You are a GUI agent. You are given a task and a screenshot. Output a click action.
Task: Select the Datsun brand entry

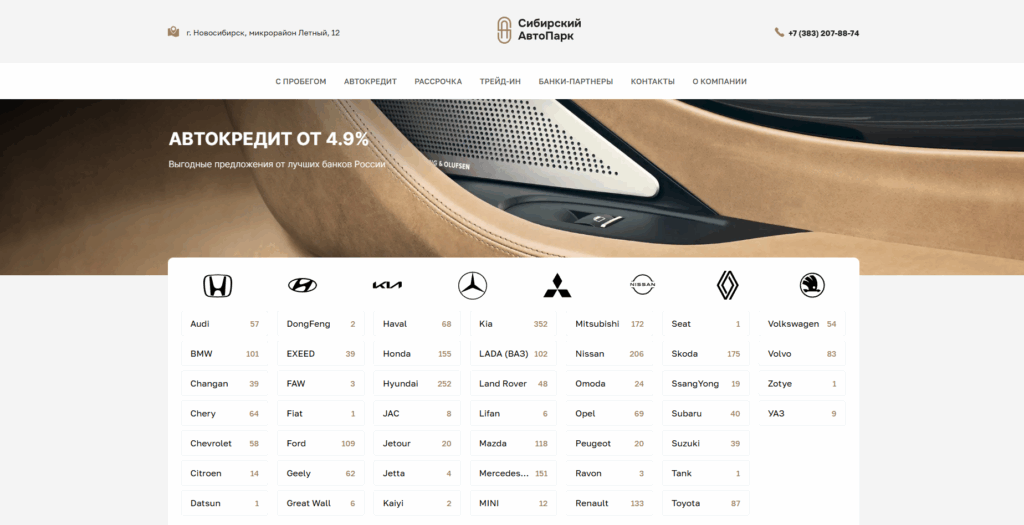[225, 503]
